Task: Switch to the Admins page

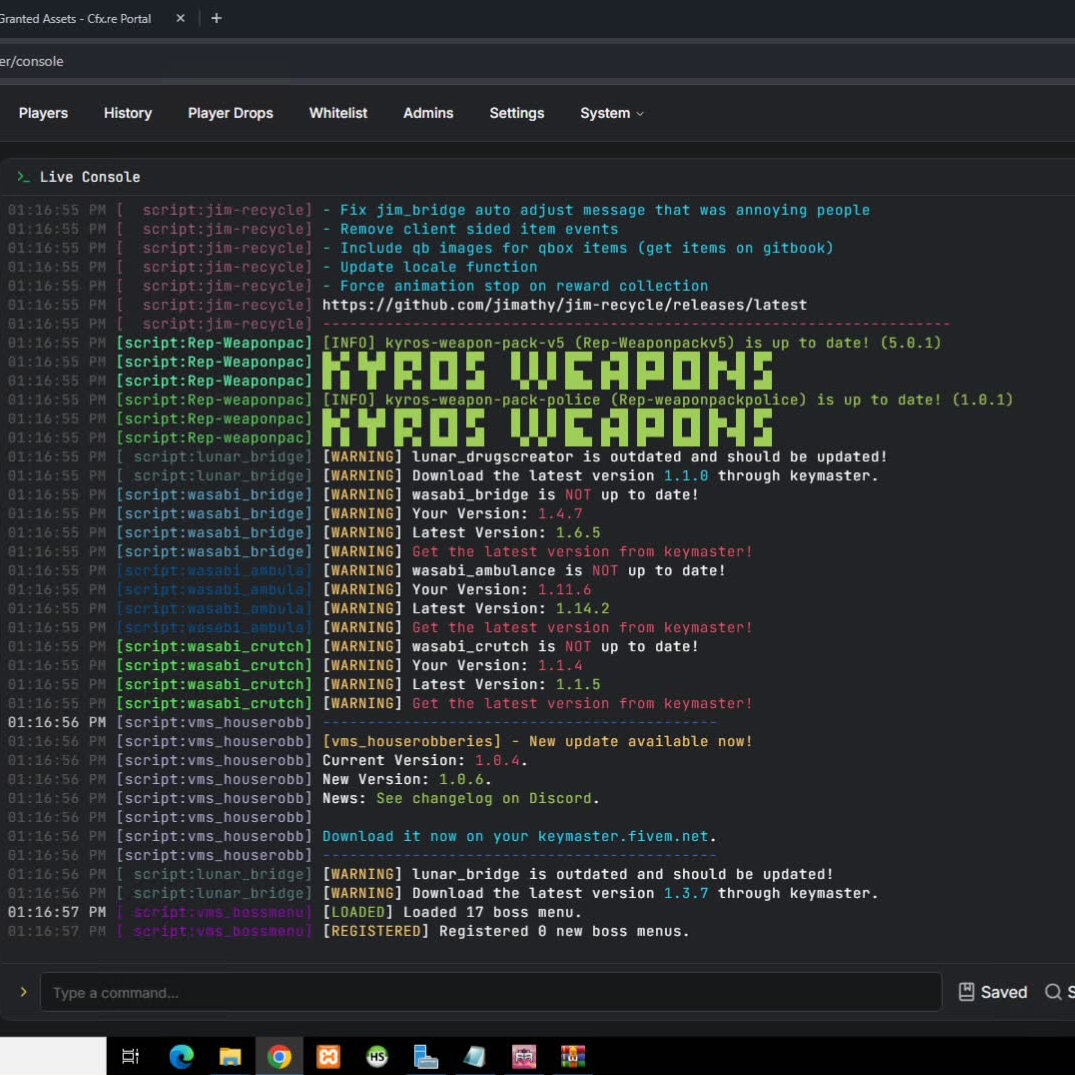Action: (428, 113)
